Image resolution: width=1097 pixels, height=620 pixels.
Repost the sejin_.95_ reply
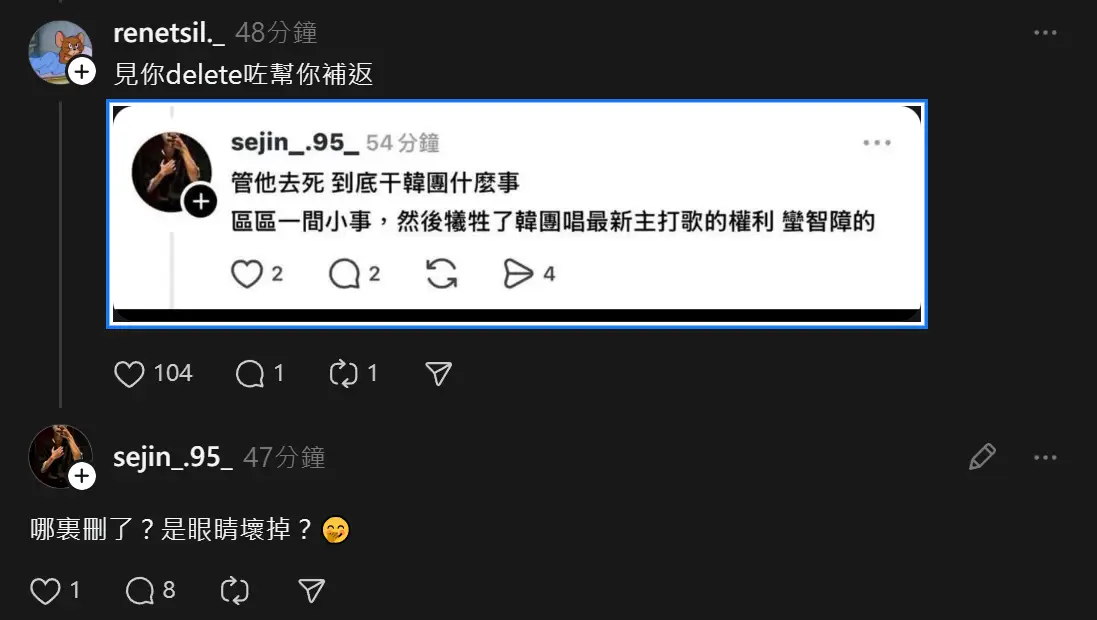click(234, 591)
